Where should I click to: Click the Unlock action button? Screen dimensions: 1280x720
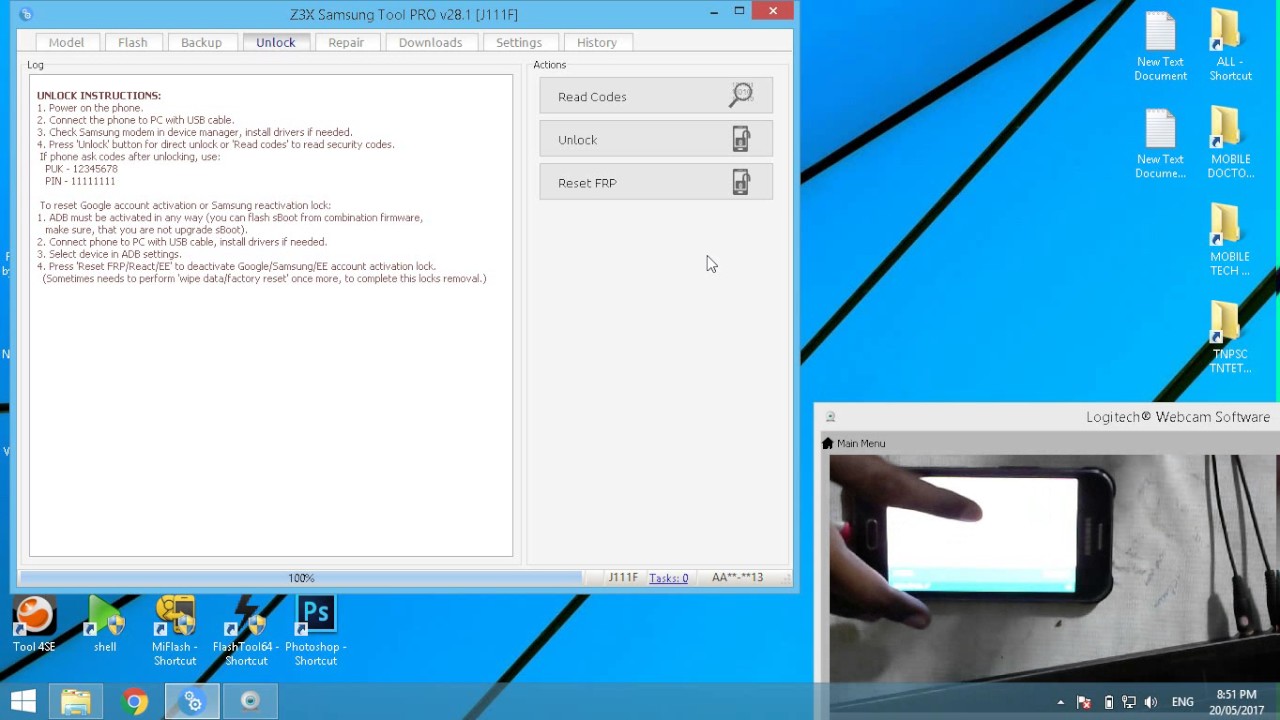tap(656, 139)
